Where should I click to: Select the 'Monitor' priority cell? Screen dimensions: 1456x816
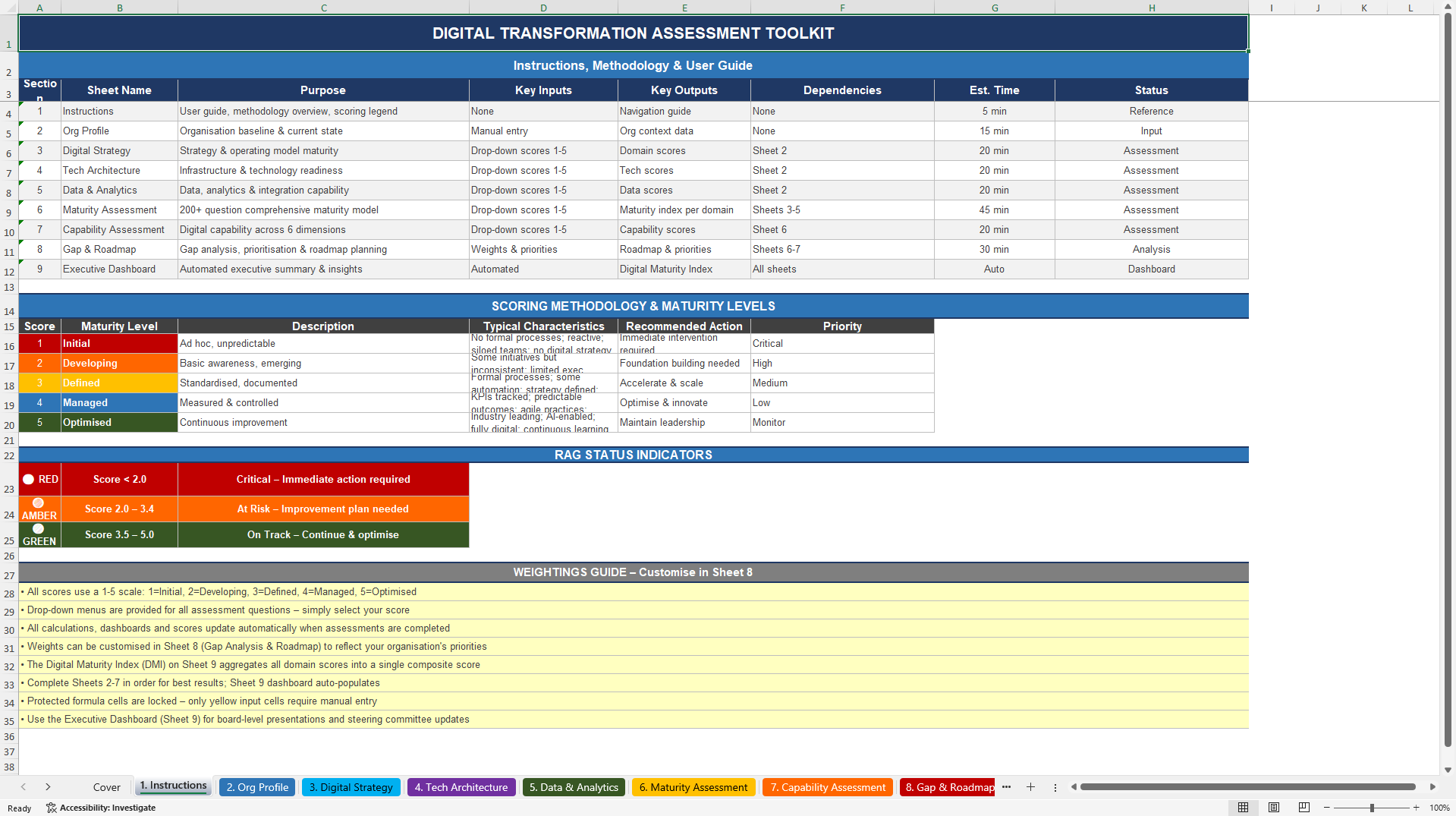(842, 422)
